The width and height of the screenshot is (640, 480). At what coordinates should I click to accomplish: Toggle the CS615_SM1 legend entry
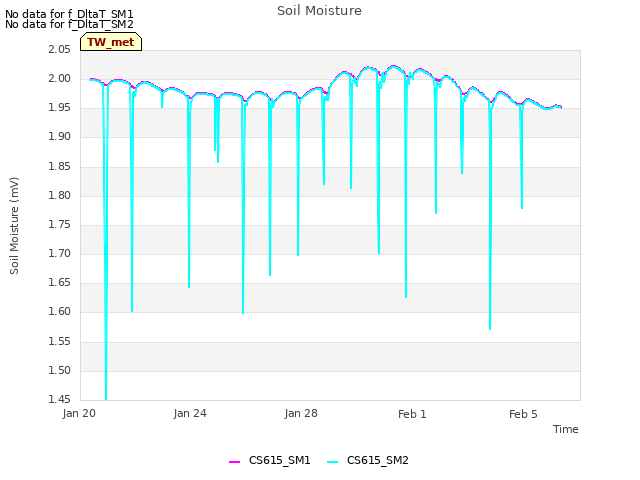270,460
